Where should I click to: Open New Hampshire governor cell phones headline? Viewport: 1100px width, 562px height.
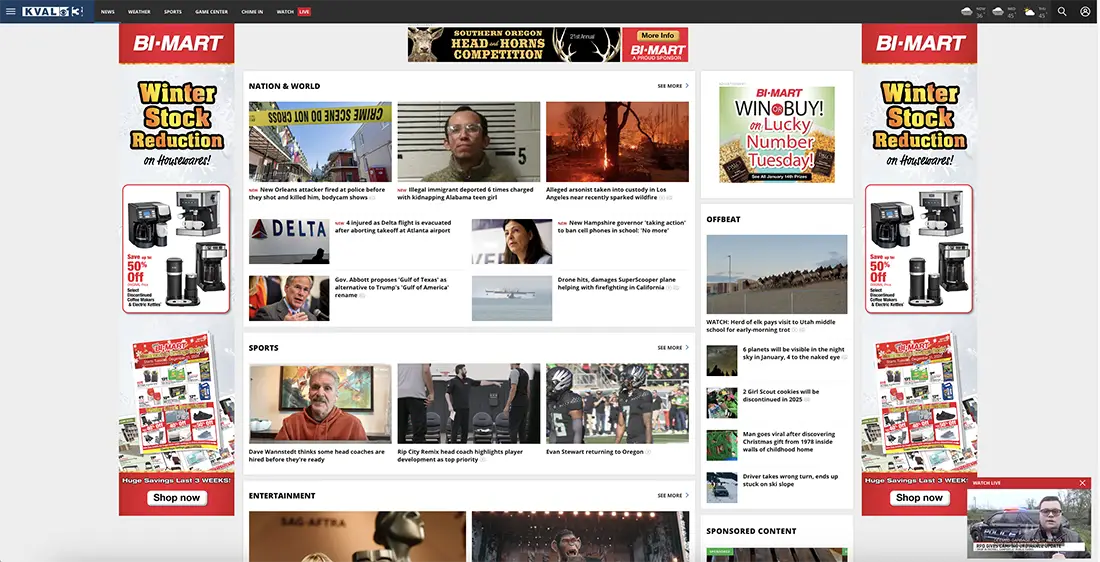pos(622,227)
